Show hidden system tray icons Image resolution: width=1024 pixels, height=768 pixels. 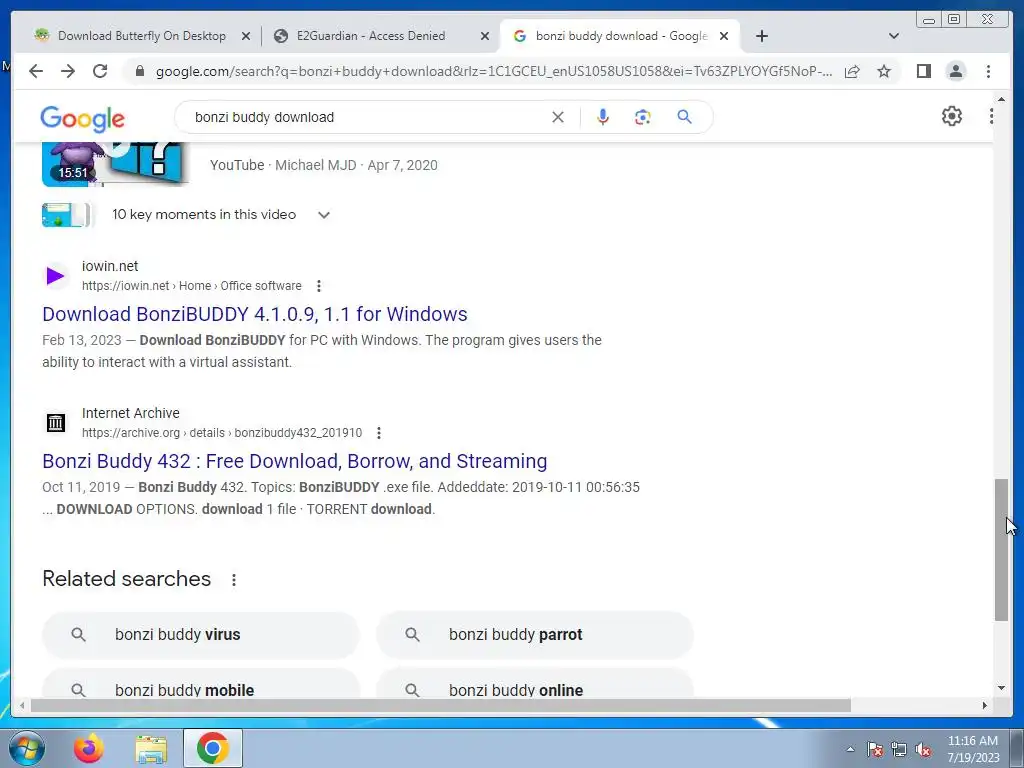[850, 749]
